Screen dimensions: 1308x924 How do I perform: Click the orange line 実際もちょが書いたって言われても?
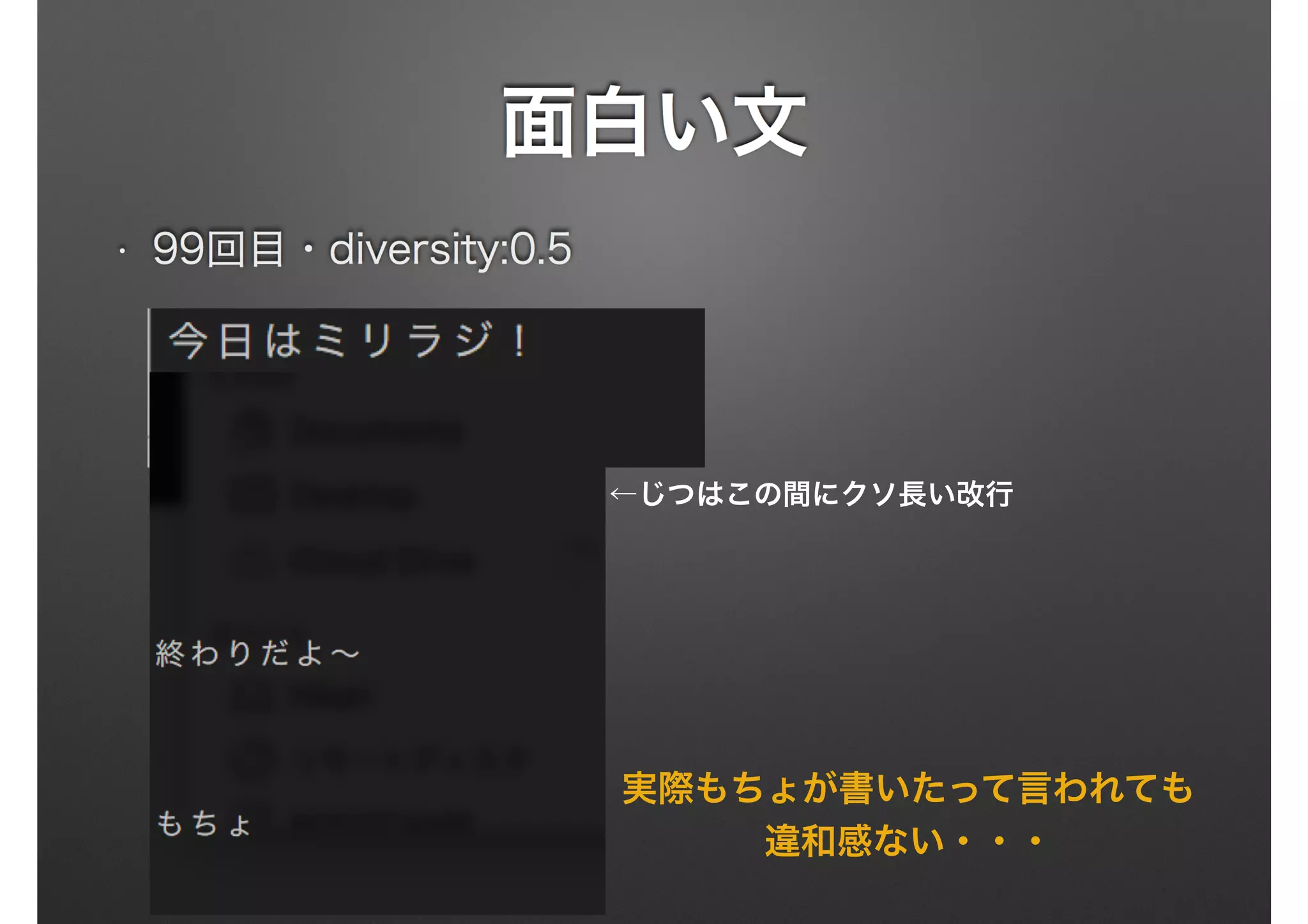[908, 787]
